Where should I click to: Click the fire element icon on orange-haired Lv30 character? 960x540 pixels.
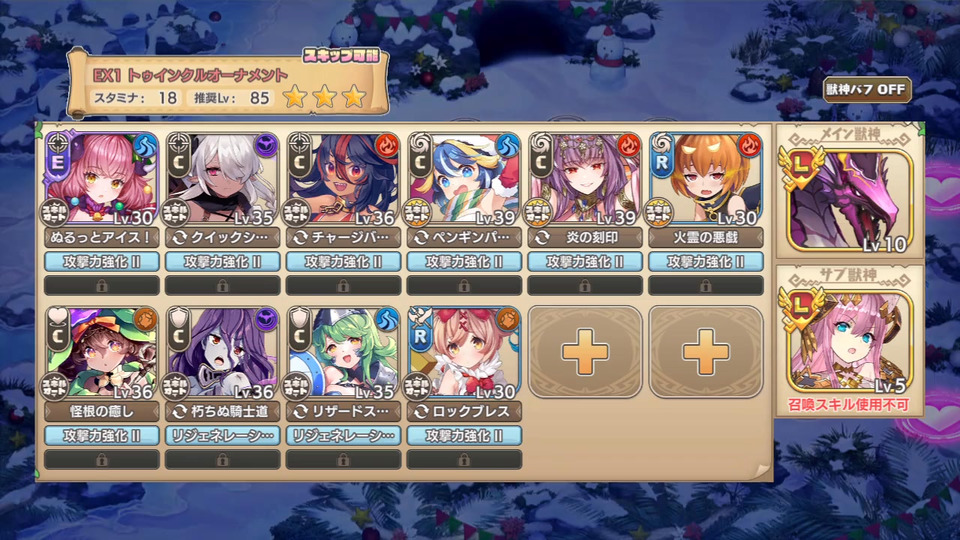749,146
